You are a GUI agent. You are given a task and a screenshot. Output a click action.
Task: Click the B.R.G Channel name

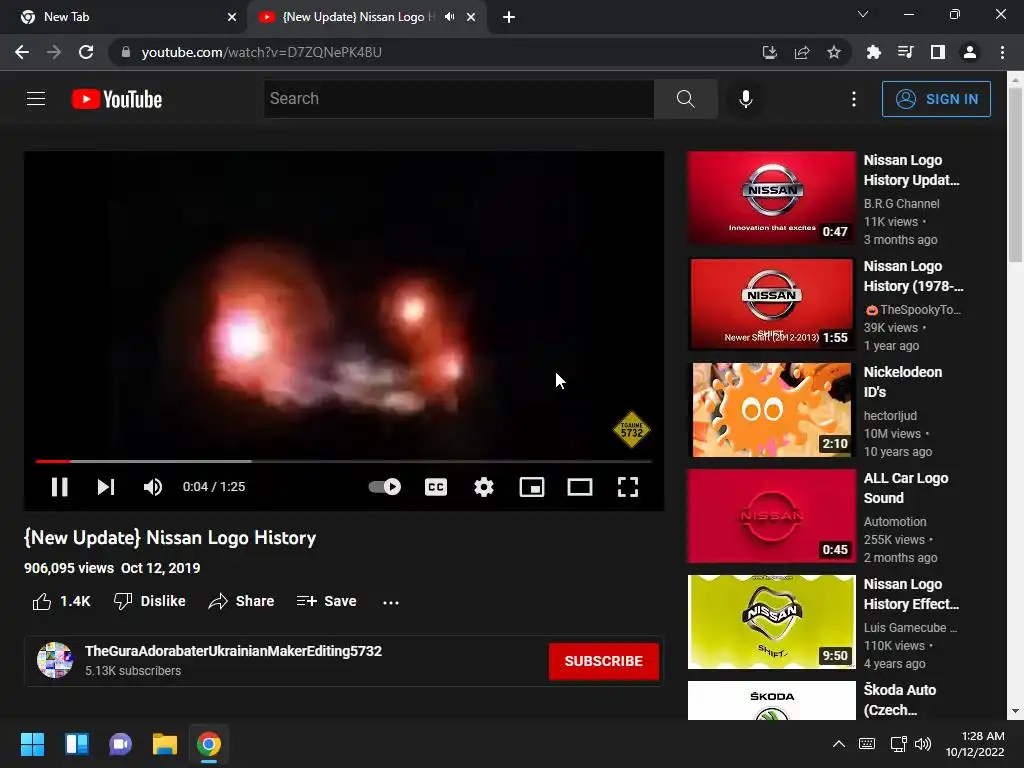901,204
